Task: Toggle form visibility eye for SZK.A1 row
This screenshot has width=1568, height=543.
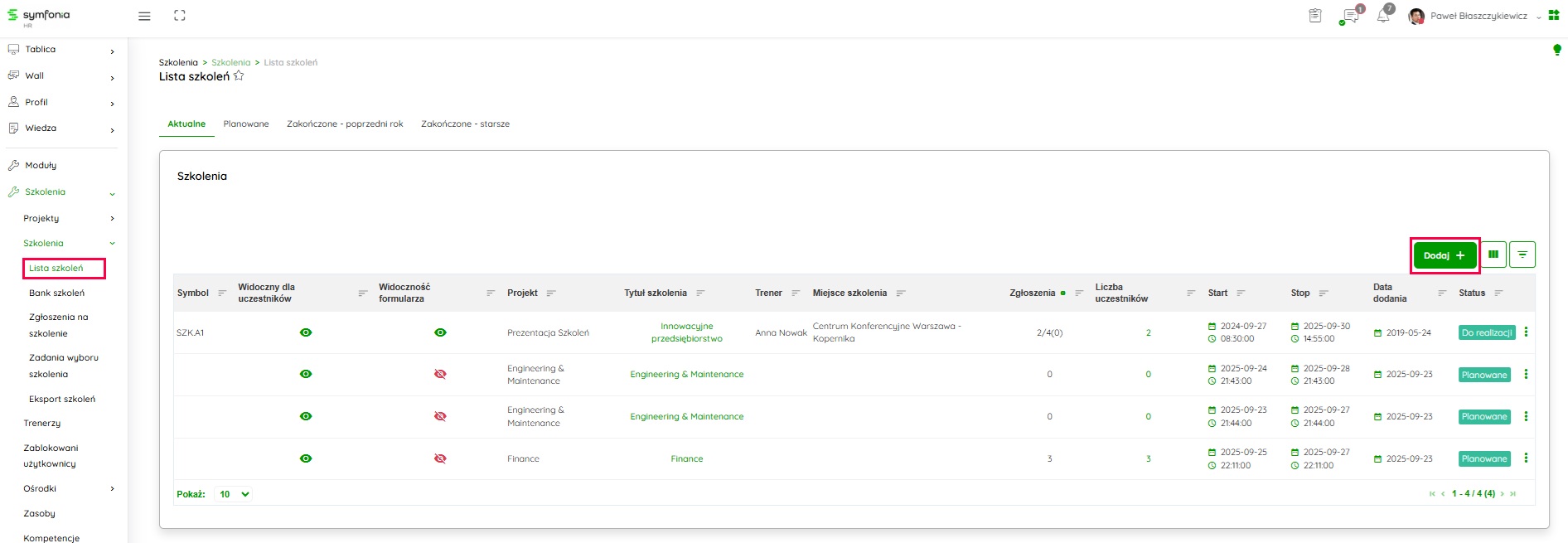Action: [x=440, y=332]
